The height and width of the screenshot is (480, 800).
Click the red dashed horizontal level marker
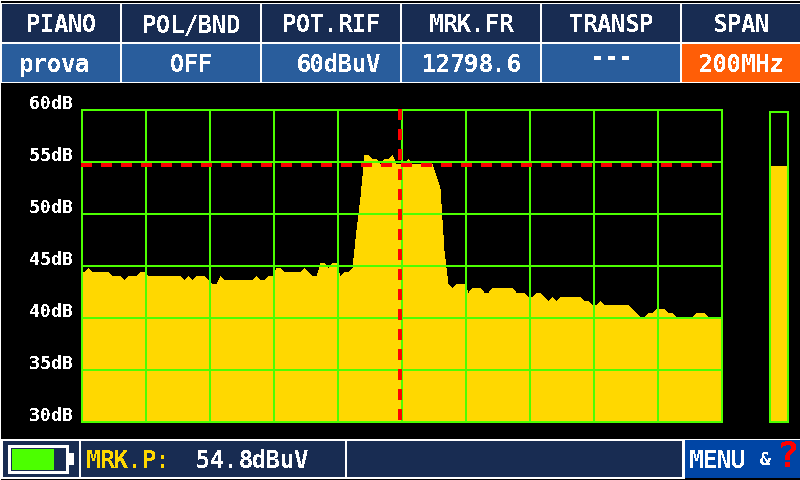(398, 165)
